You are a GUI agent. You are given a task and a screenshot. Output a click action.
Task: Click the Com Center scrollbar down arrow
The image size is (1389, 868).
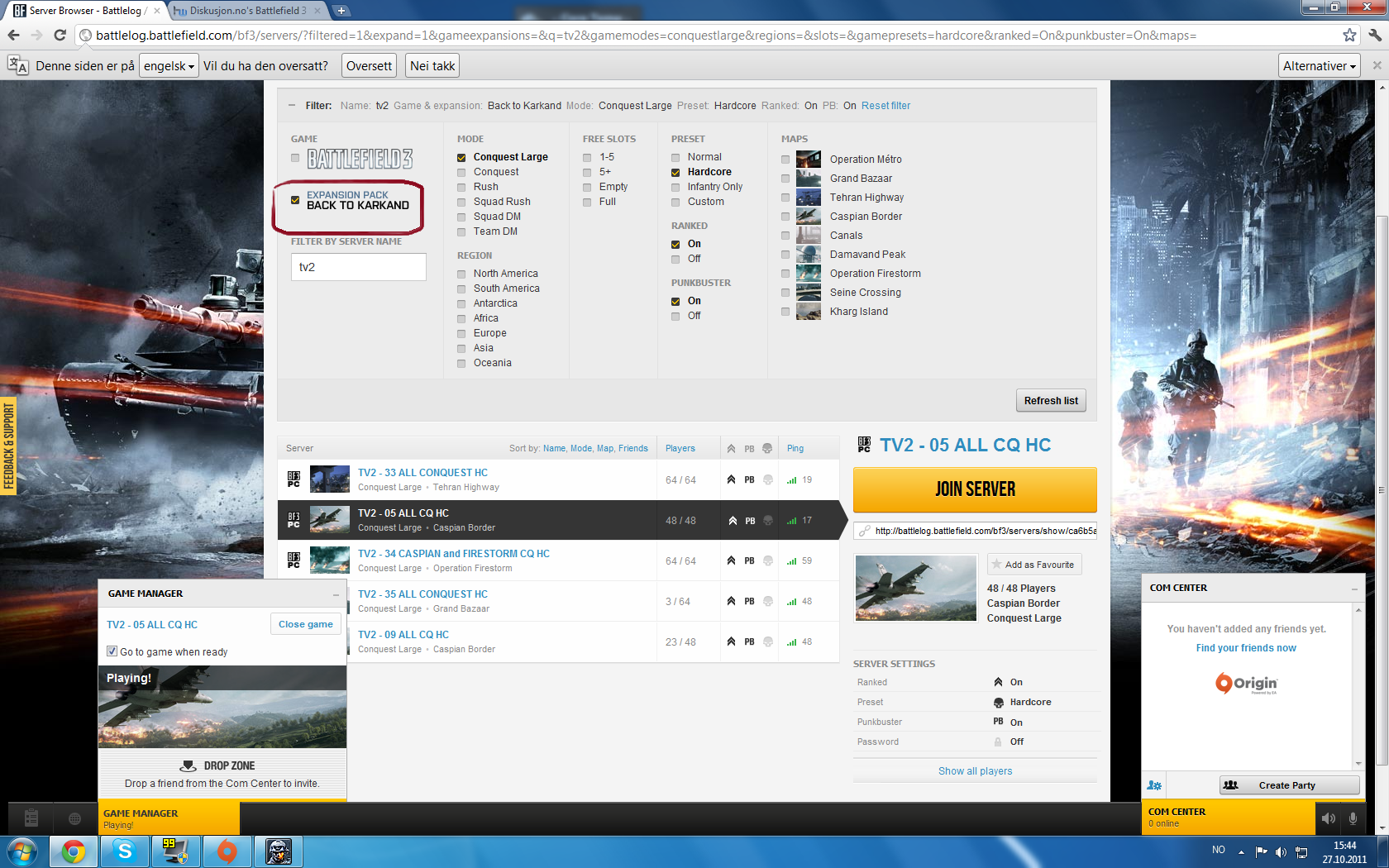coord(1358,764)
